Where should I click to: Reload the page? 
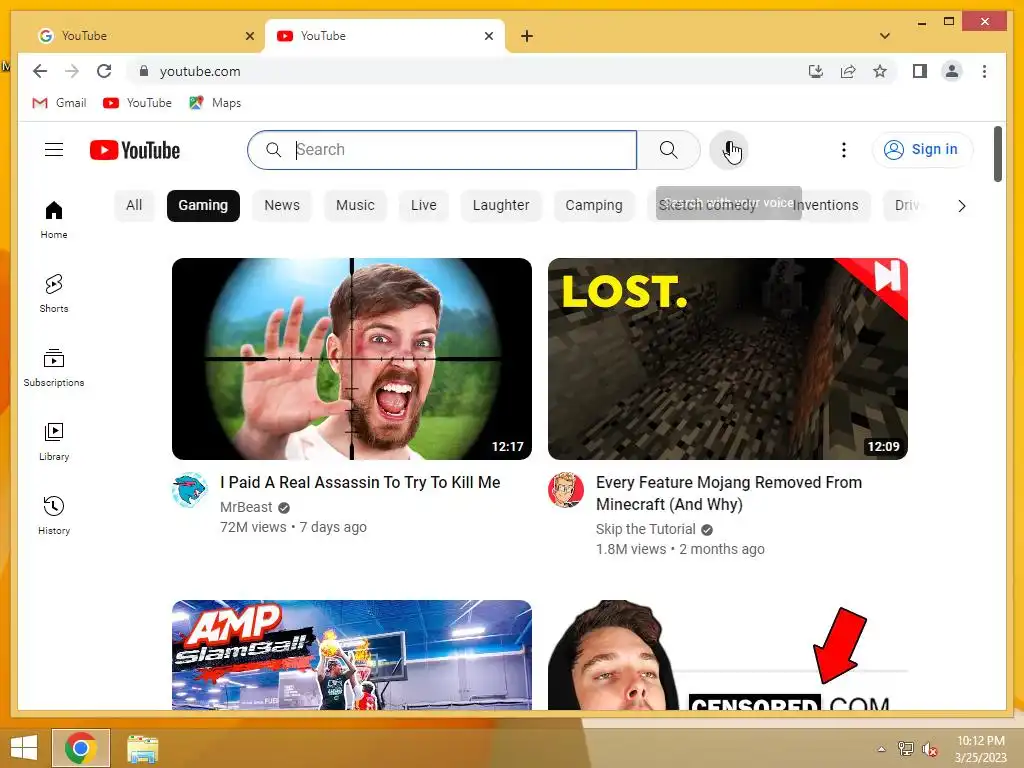tap(104, 71)
